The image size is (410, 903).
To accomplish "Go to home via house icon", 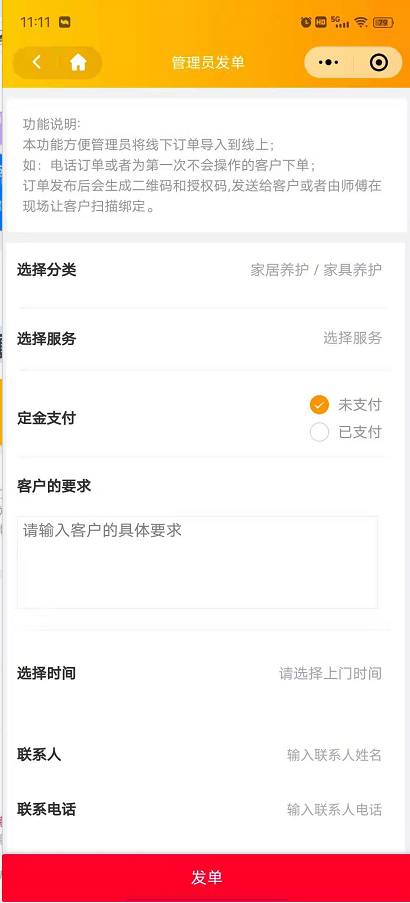I will 78,62.
